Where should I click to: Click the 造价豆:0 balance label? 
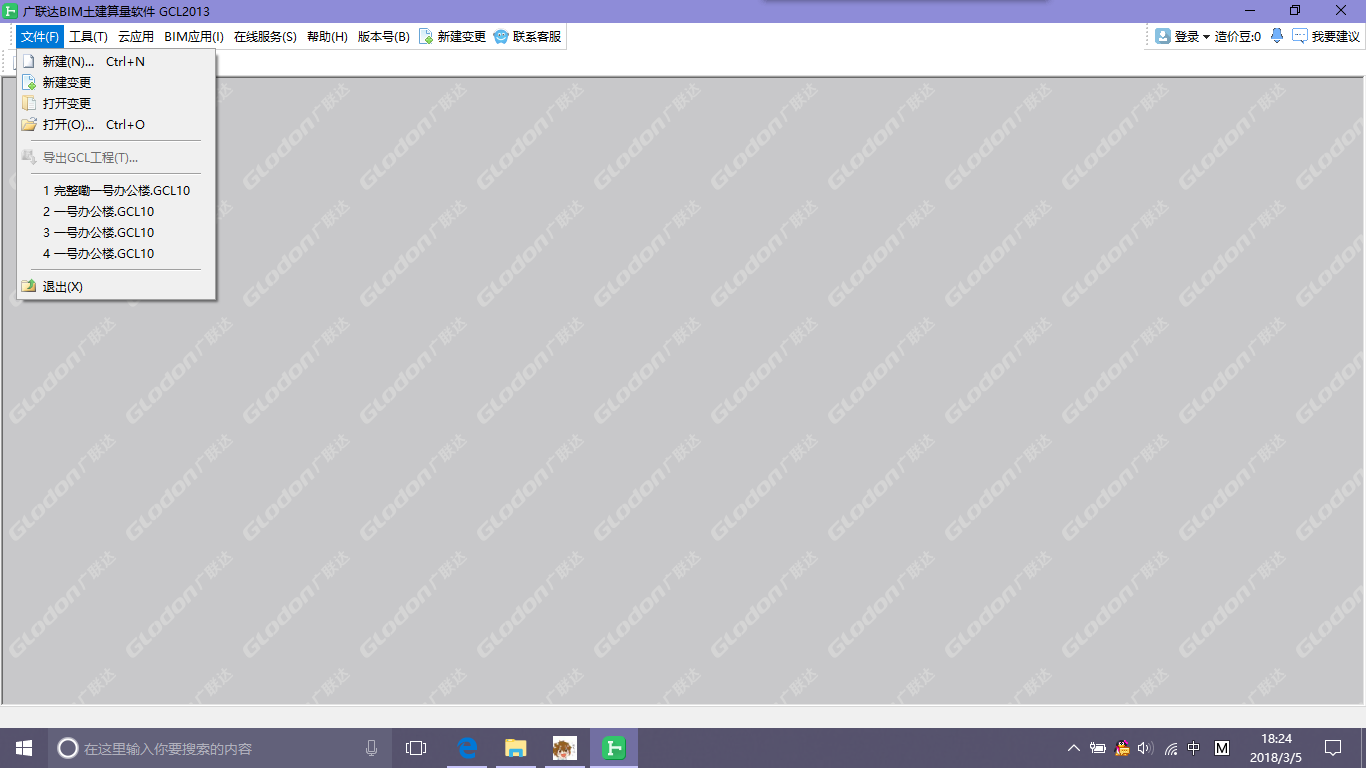(x=1238, y=36)
